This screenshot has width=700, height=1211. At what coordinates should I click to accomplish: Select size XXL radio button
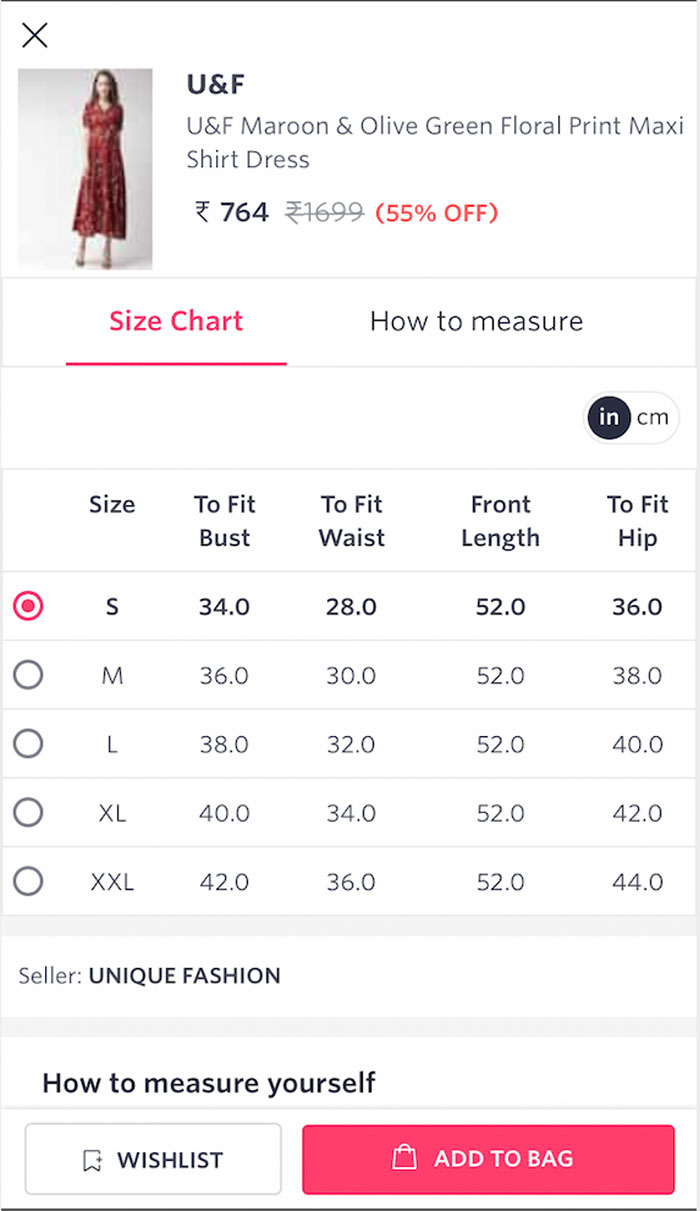[x=28, y=881]
